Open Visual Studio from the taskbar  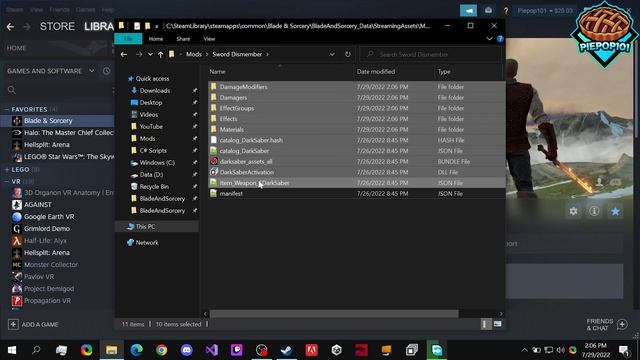[x=211, y=350]
